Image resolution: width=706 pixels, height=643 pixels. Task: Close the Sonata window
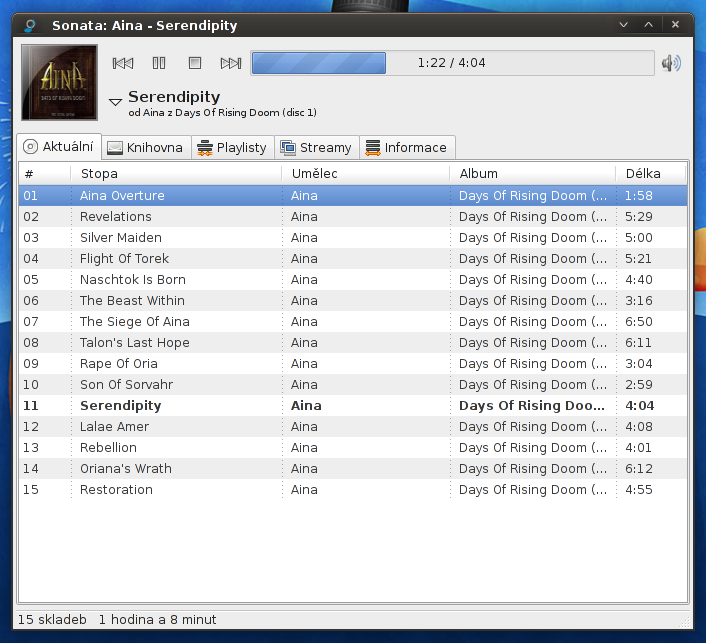tap(675, 25)
